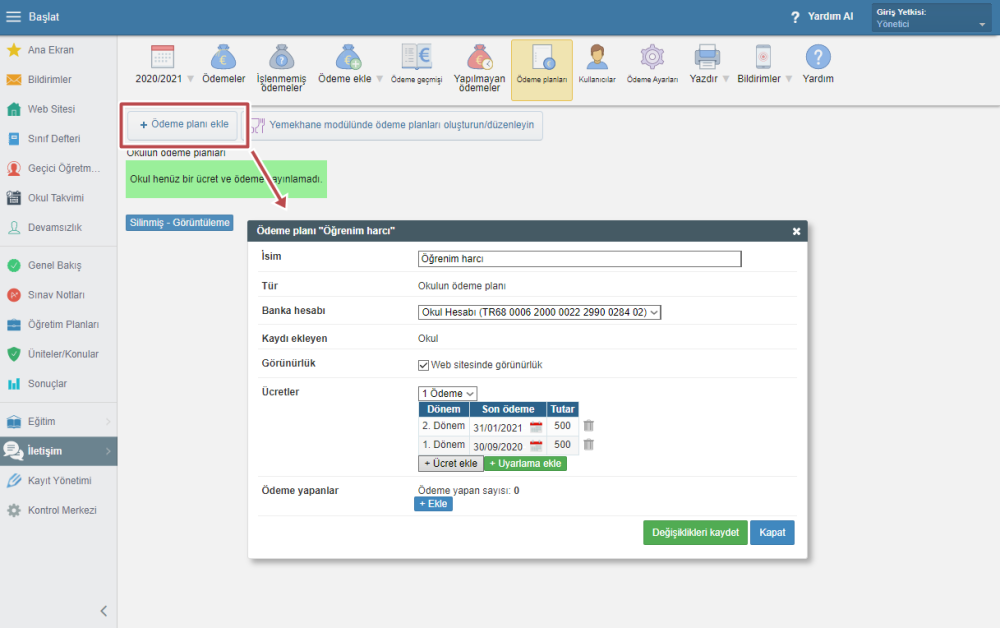
Task: Expand the Yazdır dropdown arrow
Action: click(x=726, y=79)
